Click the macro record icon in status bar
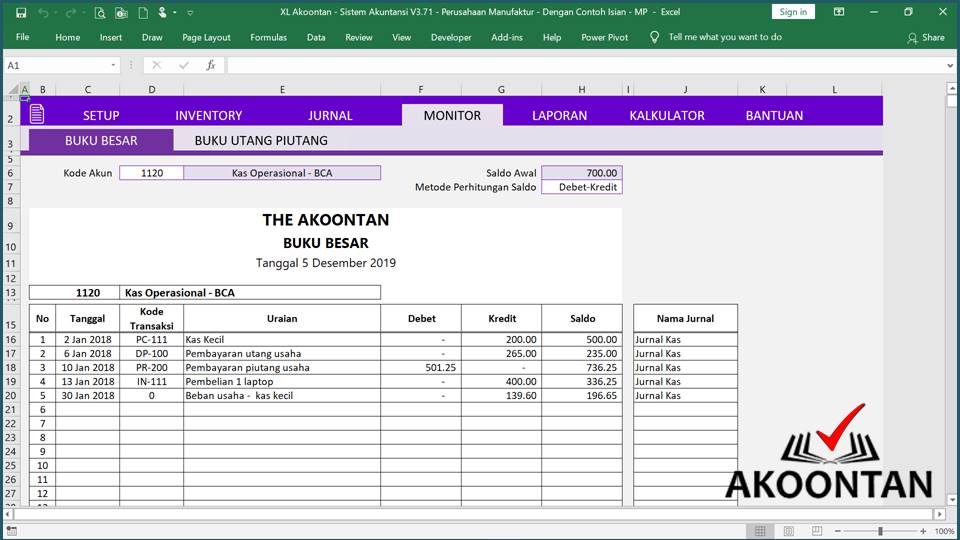Screen dimensions: 960x540 point(11,531)
